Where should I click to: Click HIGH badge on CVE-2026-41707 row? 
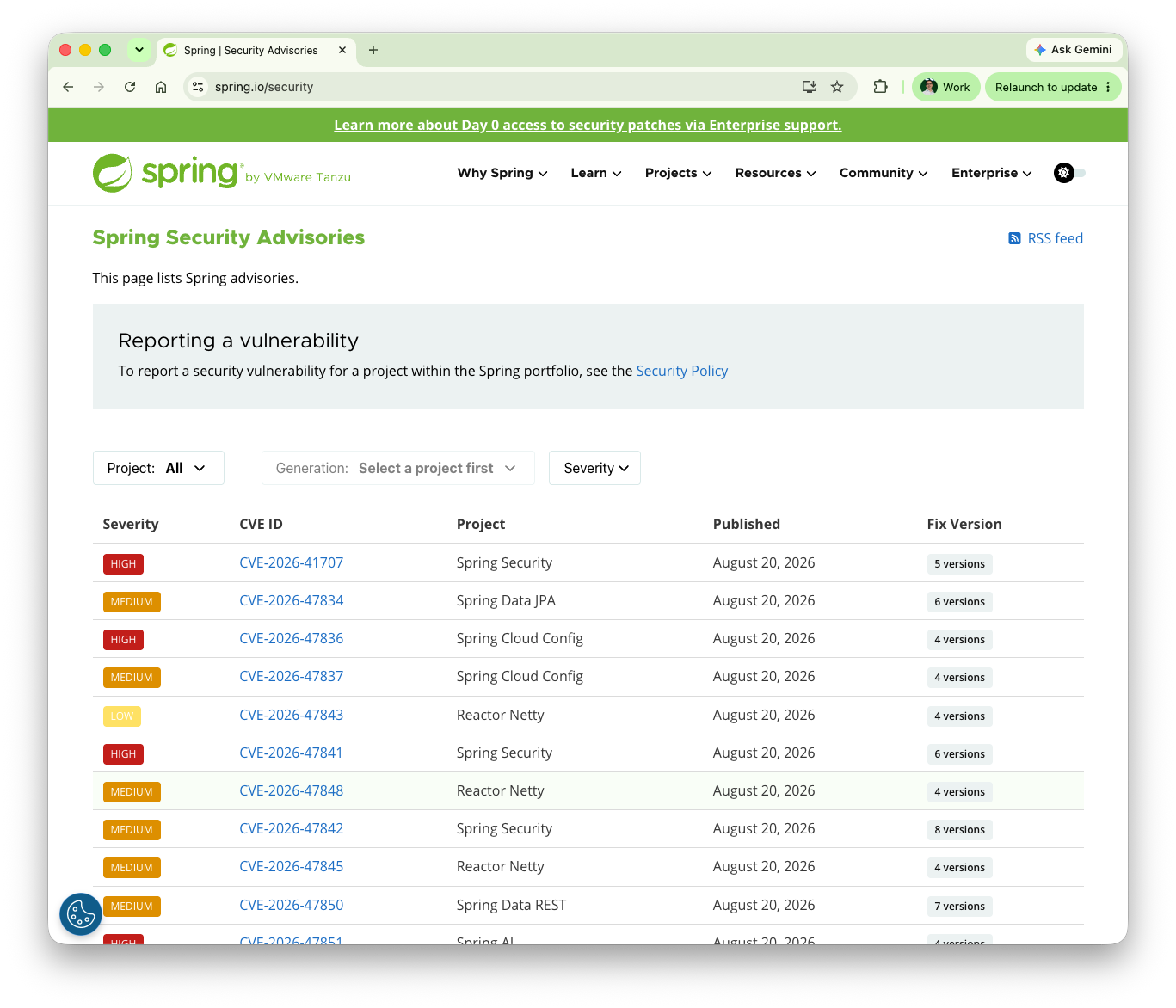(123, 564)
